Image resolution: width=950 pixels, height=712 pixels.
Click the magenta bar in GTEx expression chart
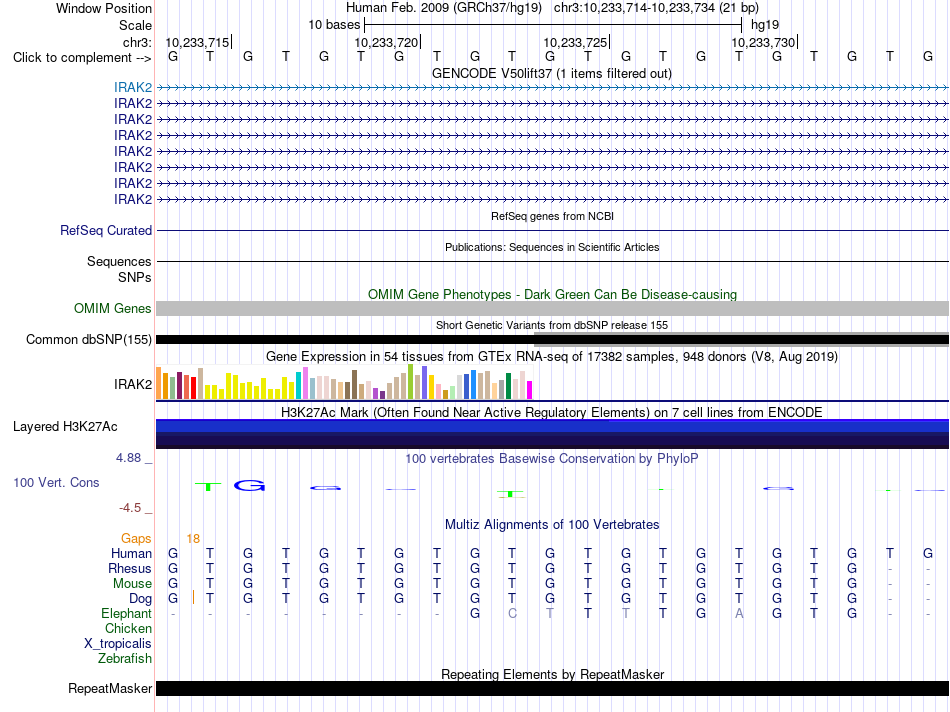click(x=530, y=390)
